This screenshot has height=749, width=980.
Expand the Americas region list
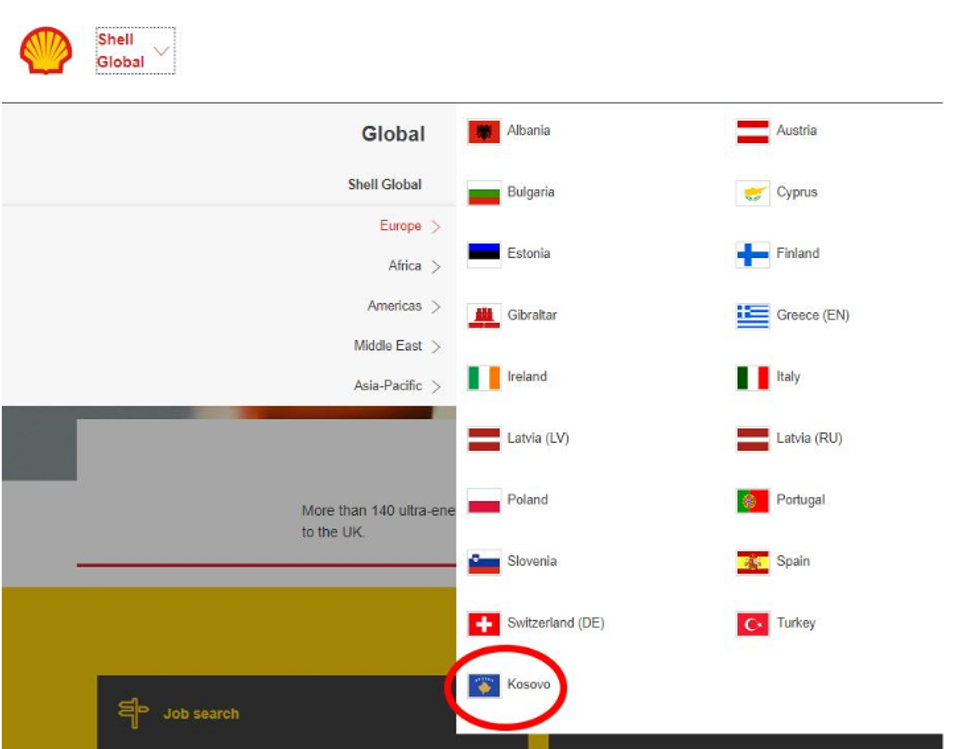coord(403,306)
